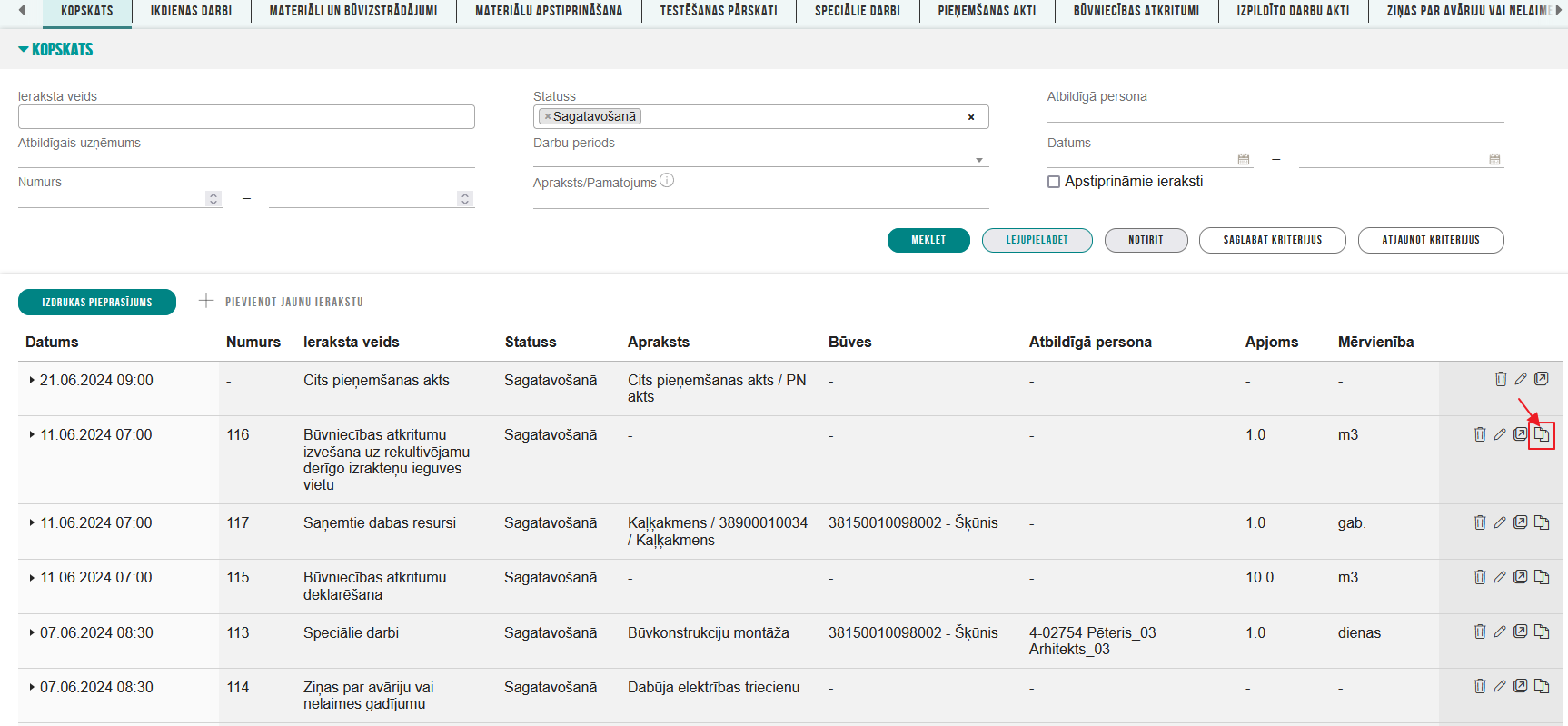The height and width of the screenshot is (726, 1568).
Task: Open the Darbu periods dropdown
Action: point(979,160)
